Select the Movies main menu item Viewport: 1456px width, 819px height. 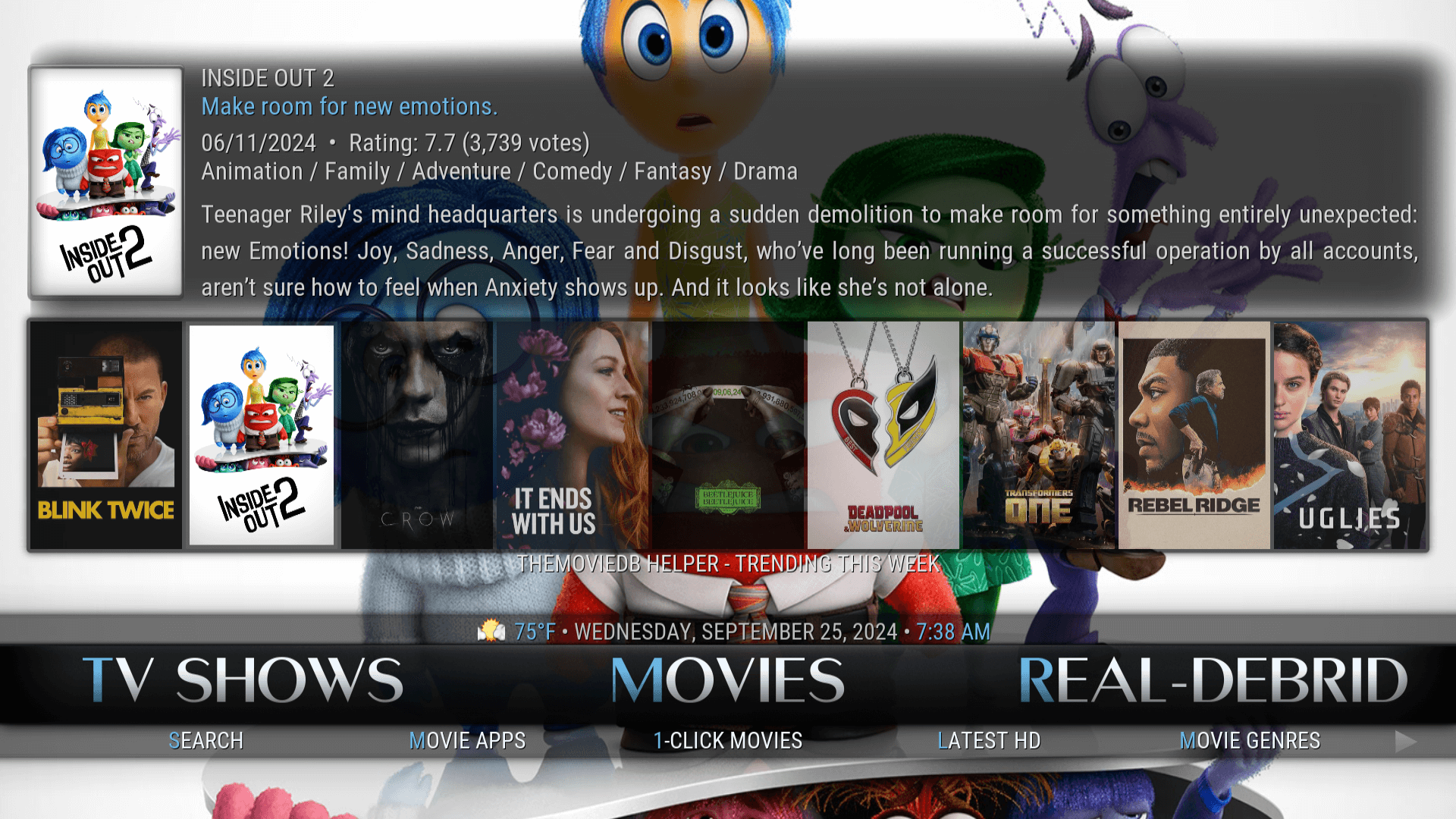[x=728, y=680]
